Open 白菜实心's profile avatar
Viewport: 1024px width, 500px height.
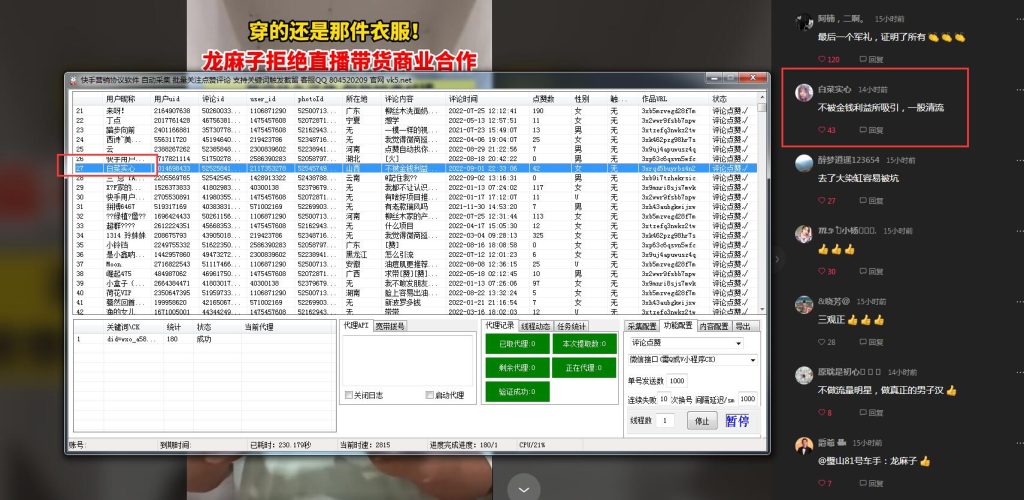[x=804, y=92]
